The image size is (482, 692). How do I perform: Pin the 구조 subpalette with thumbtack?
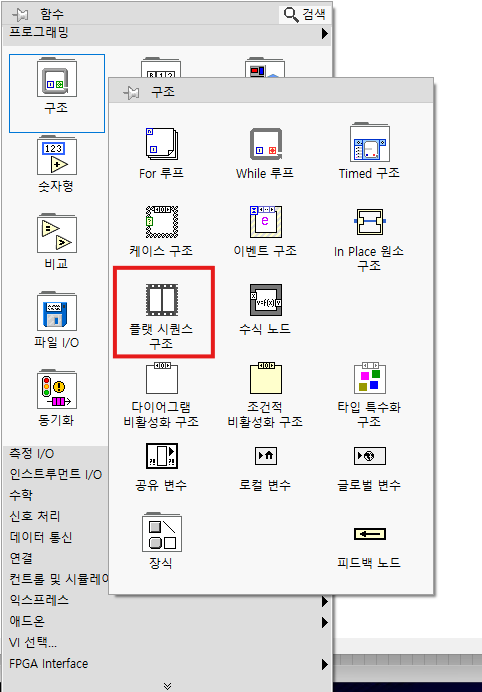(x=132, y=92)
